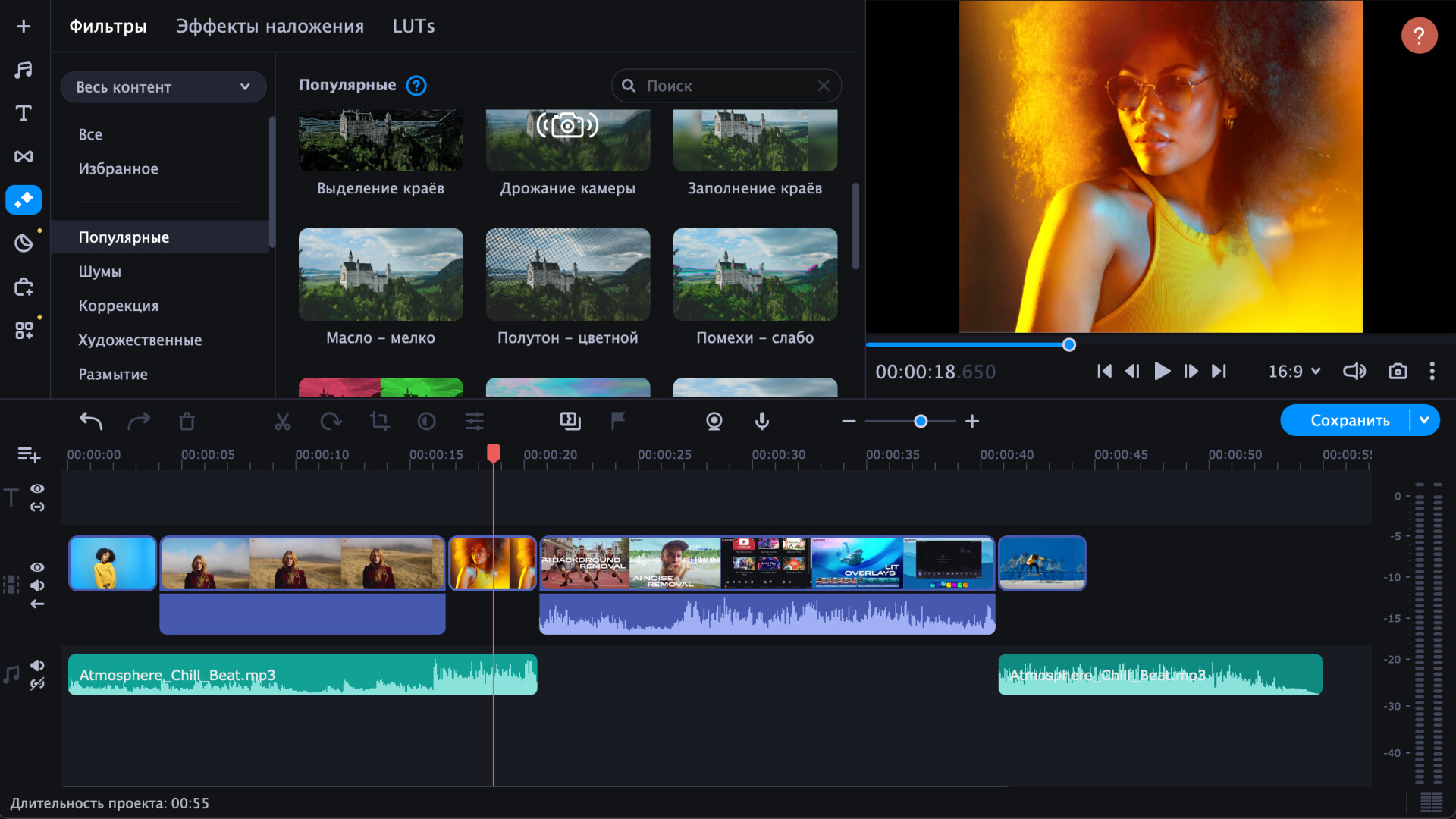Open the voiceover microphone tool
The height and width of the screenshot is (819, 1456).
tap(761, 421)
